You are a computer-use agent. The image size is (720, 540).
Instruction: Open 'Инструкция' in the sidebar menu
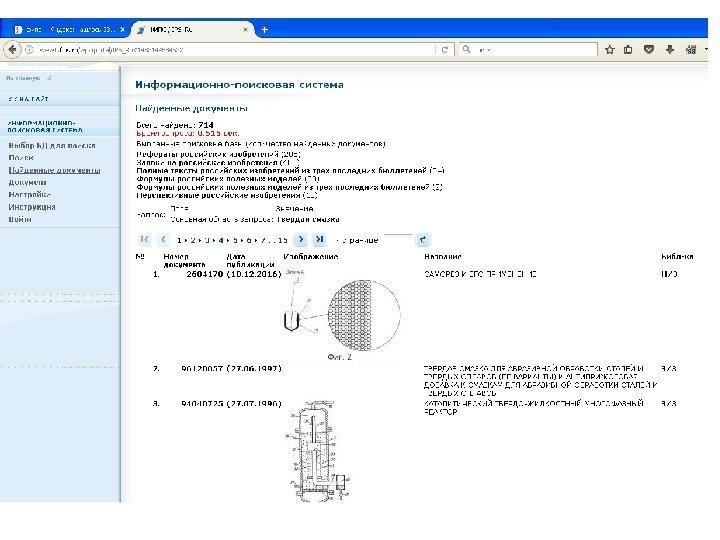click(32, 207)
